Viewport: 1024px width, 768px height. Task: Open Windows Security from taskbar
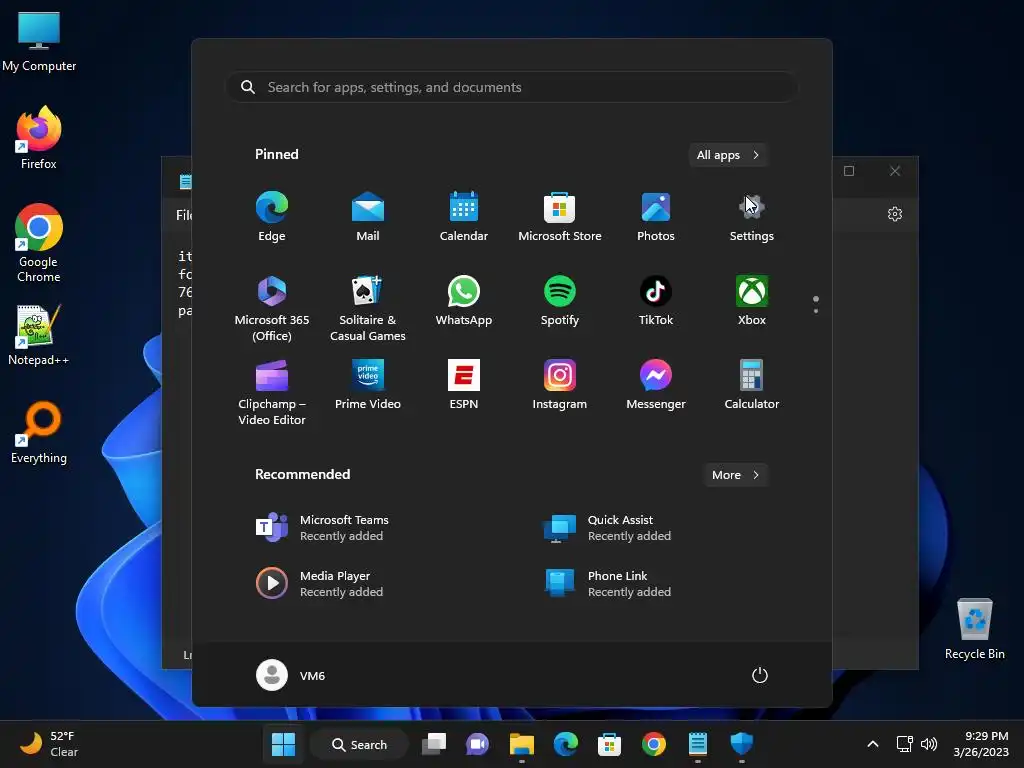[x=741, y=744]
